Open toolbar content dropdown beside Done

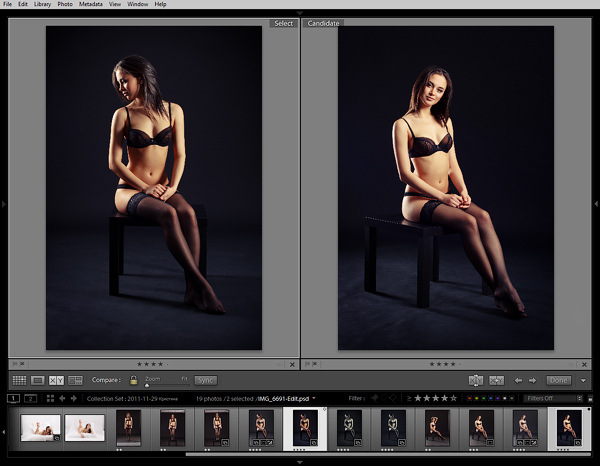click(x=584, y=381)
